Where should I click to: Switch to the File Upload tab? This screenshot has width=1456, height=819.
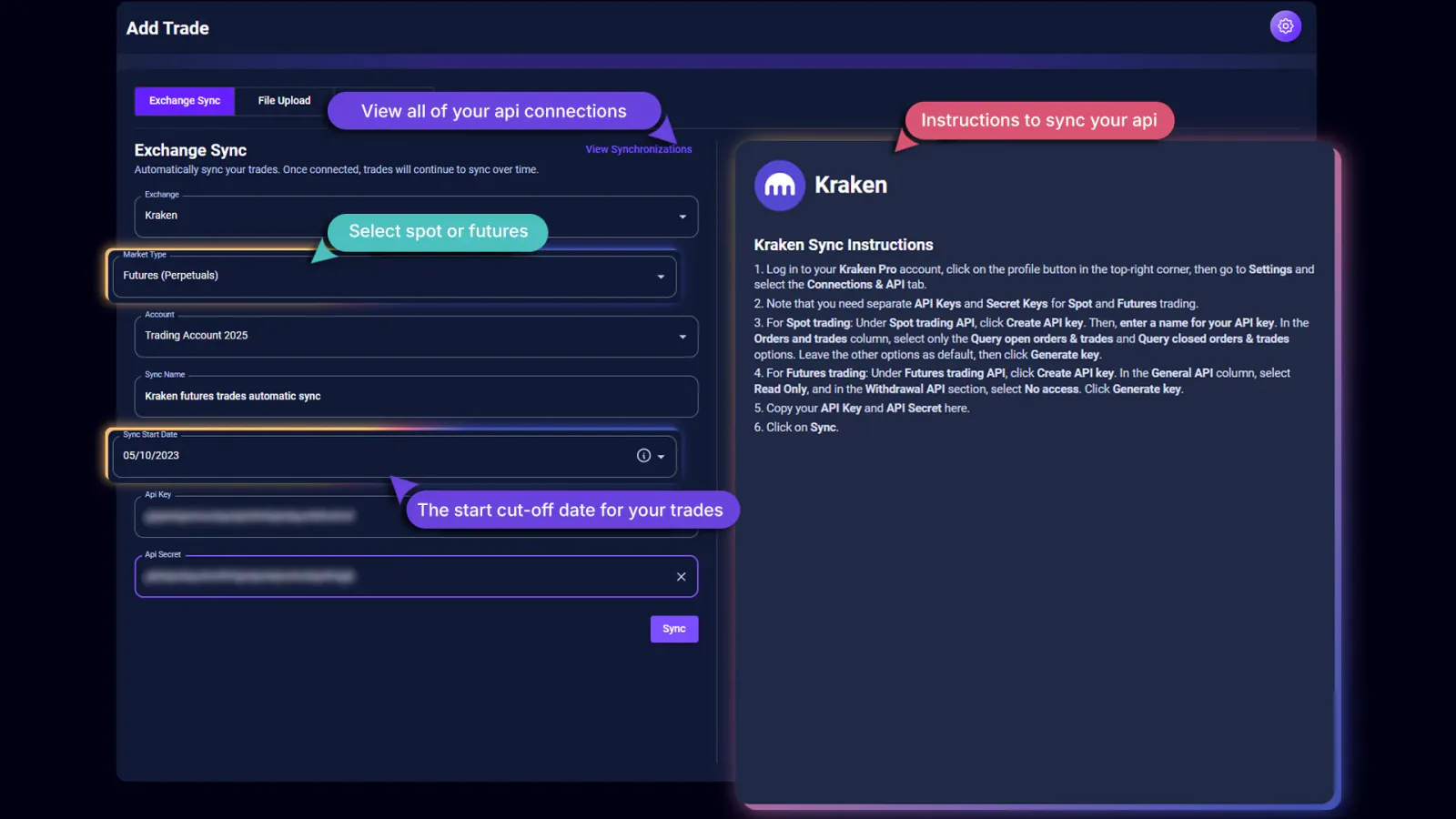tap(284, 100)
